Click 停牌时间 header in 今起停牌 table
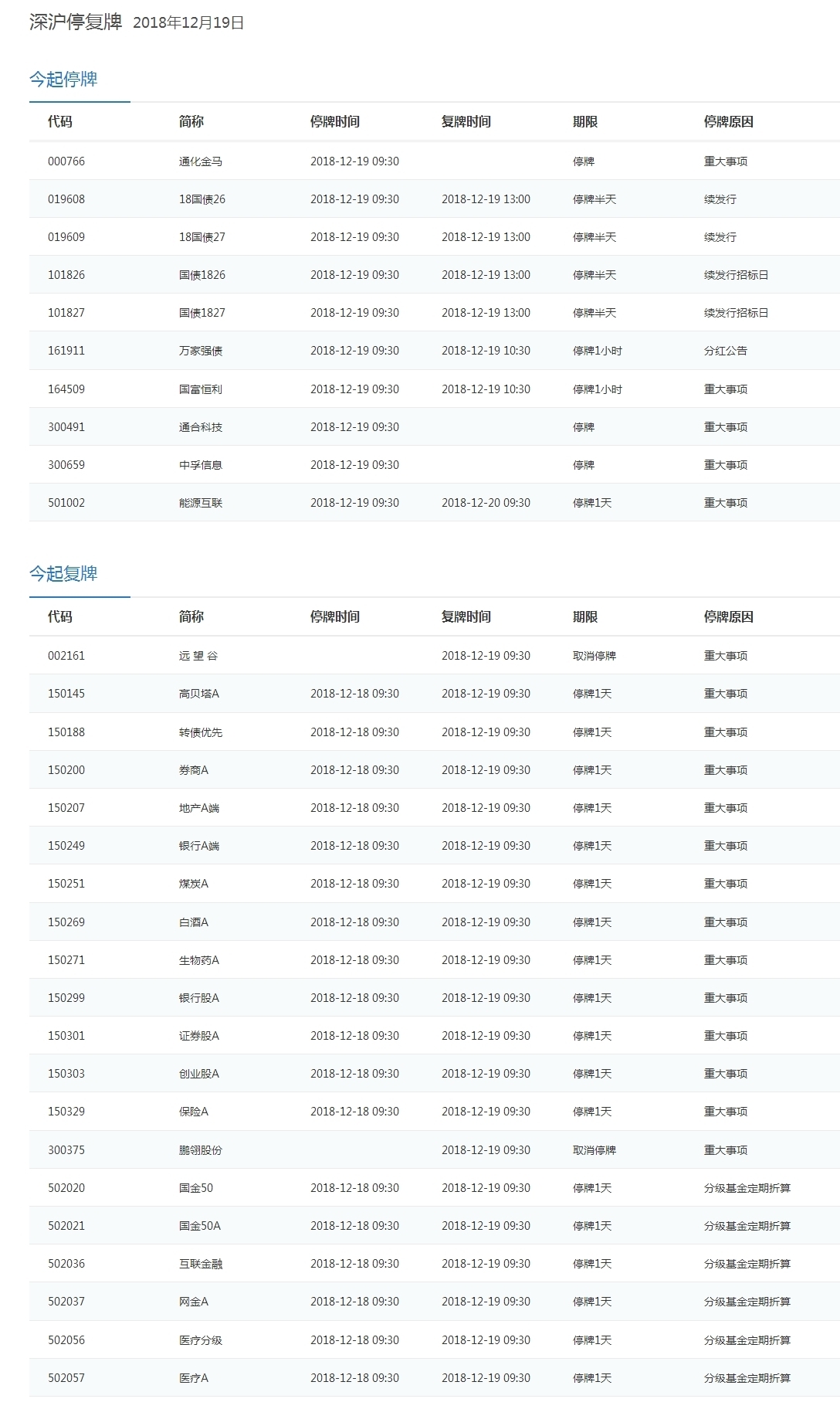Viewport: 840px width, 1409px height. (x=335, y=122)
